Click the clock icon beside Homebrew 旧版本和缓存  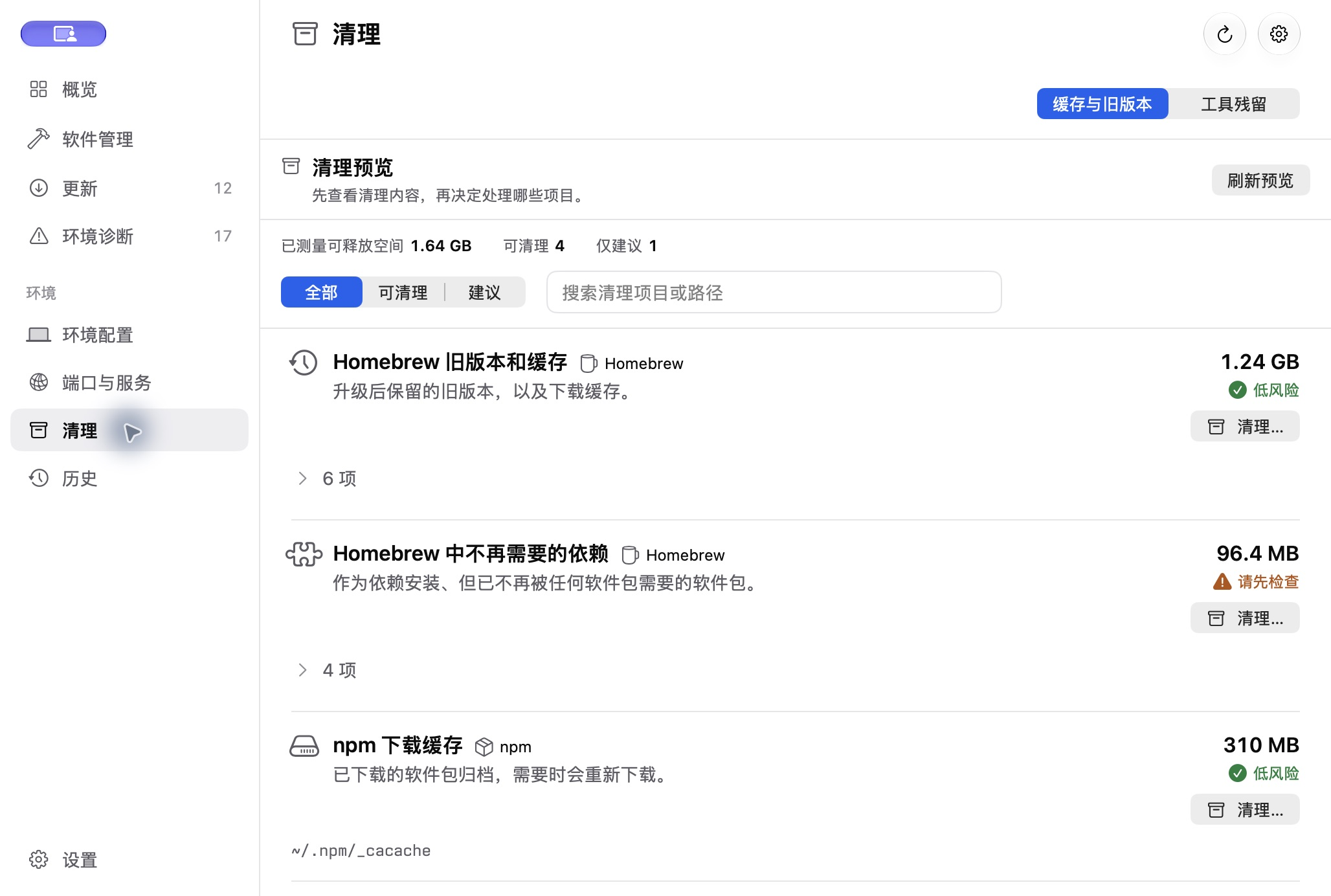pyautogui.click(x=303, y=363)
